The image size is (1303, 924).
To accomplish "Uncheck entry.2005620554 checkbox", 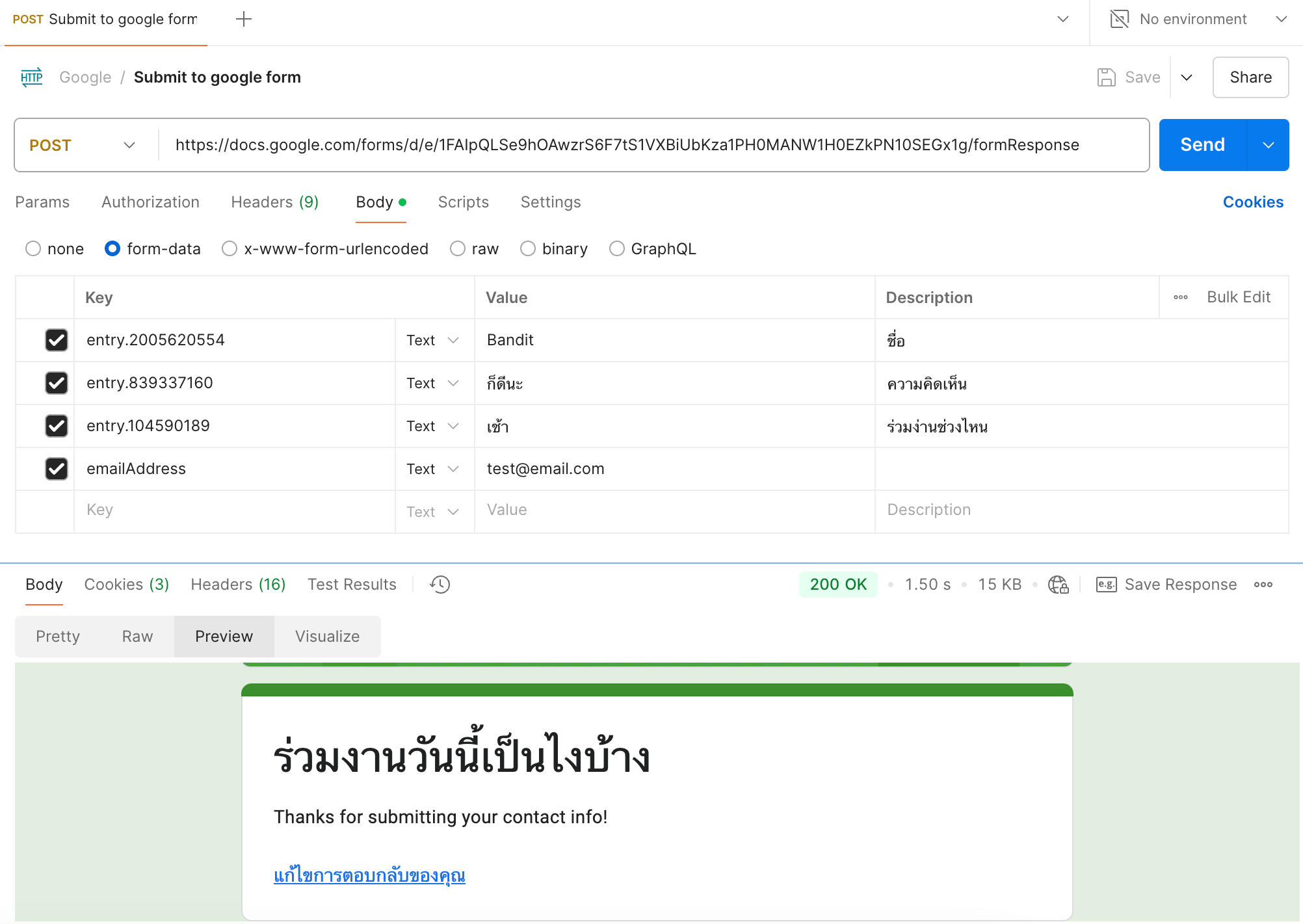I will tap(56, 340).
